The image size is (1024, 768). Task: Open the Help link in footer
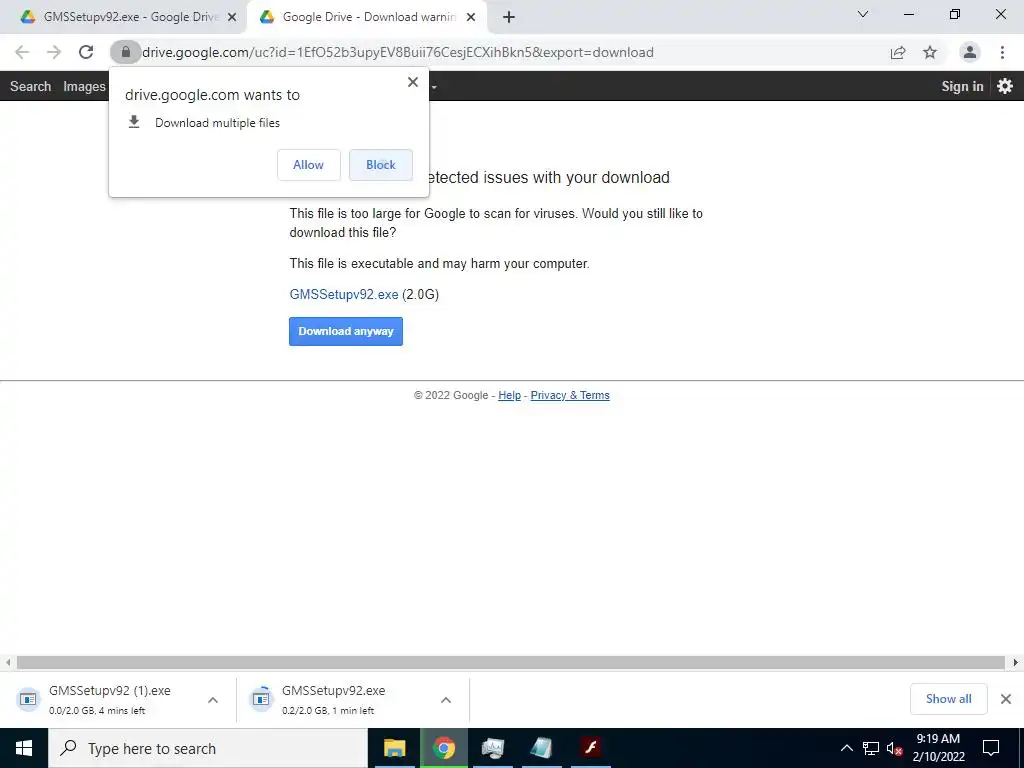(x=509, y=395)
